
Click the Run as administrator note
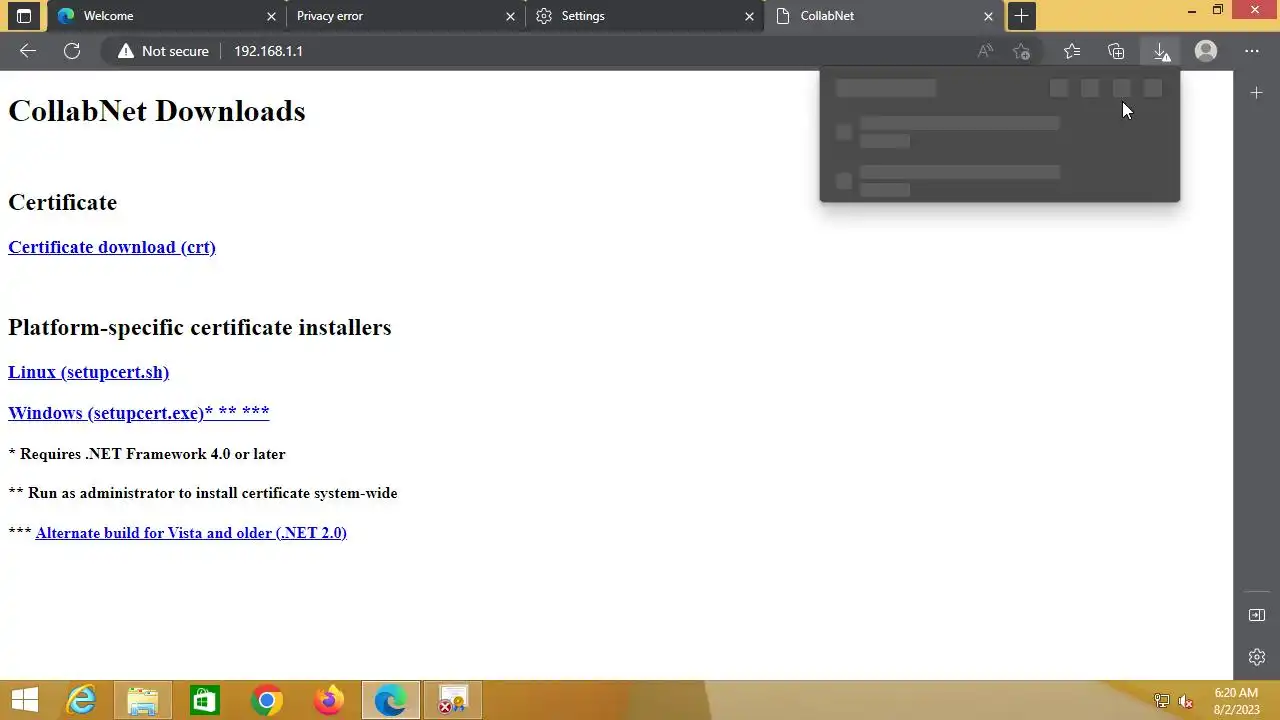click(x=203, y=493)
